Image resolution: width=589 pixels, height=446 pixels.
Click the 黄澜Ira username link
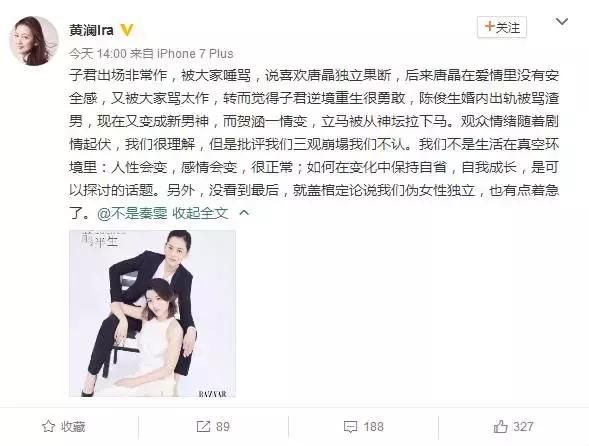(91, 30)
